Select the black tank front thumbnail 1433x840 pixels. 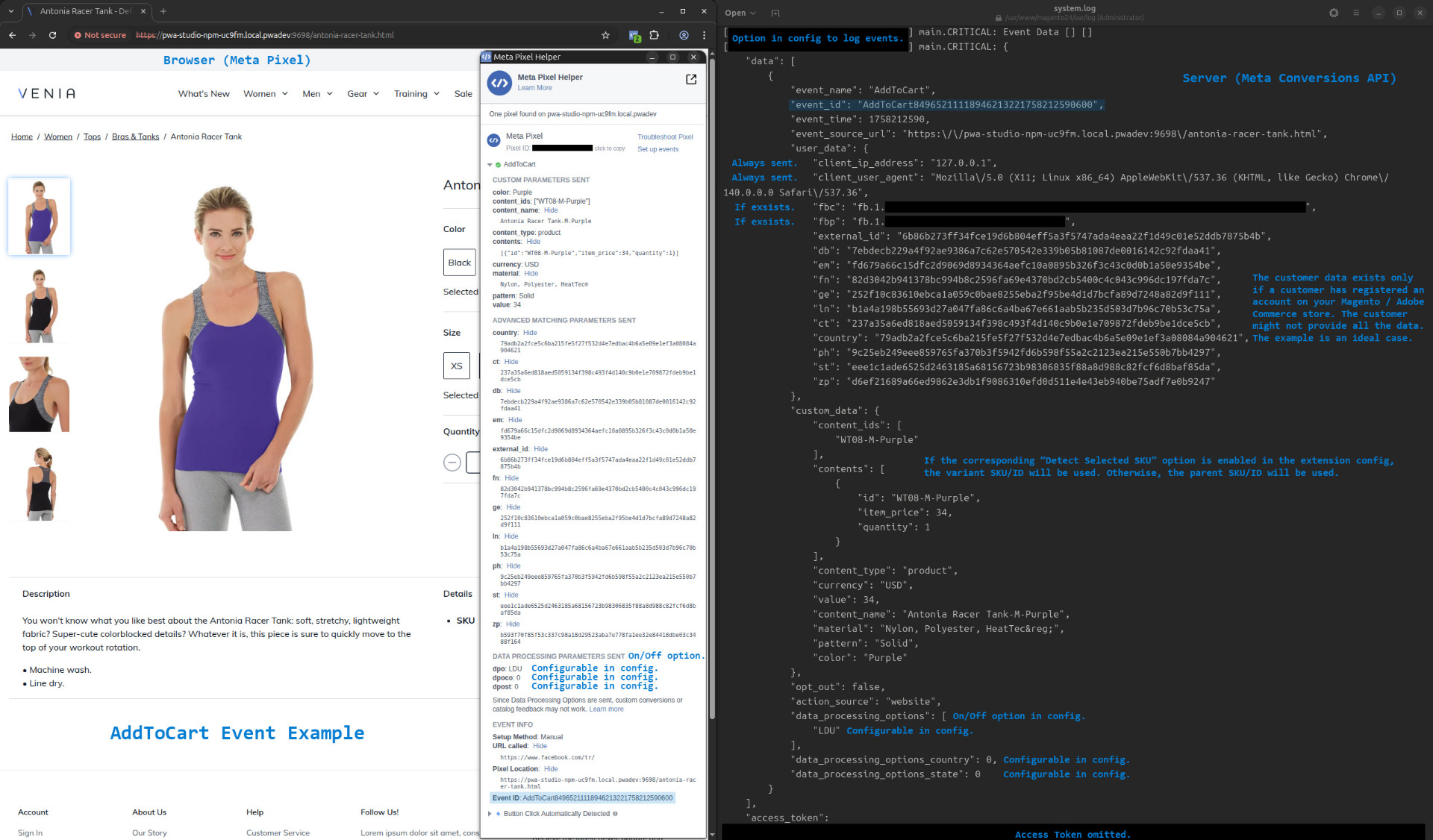pos(39,305)
